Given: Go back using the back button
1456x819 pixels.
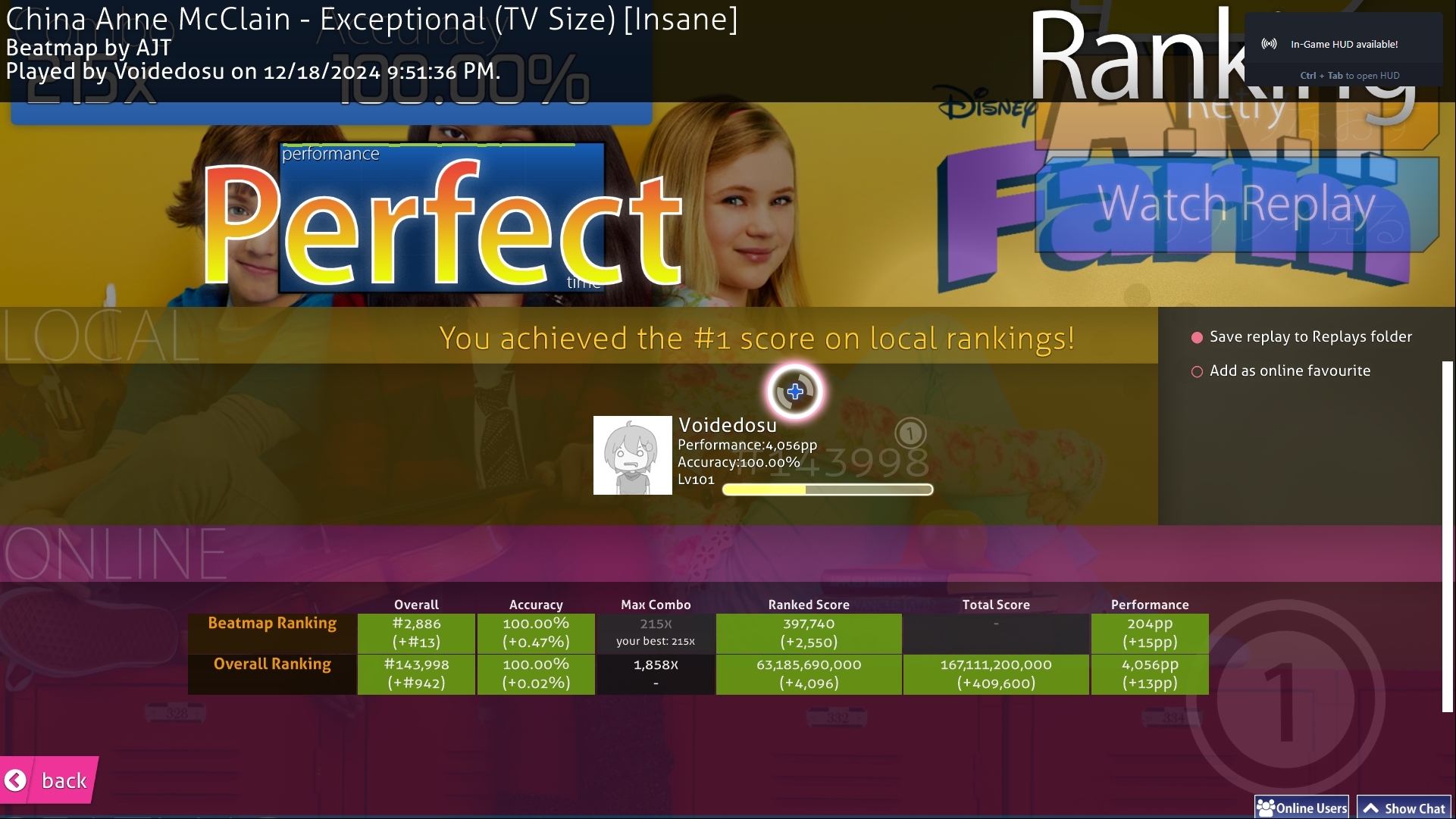Looking at the screenshot, I should tap(49, 780).
